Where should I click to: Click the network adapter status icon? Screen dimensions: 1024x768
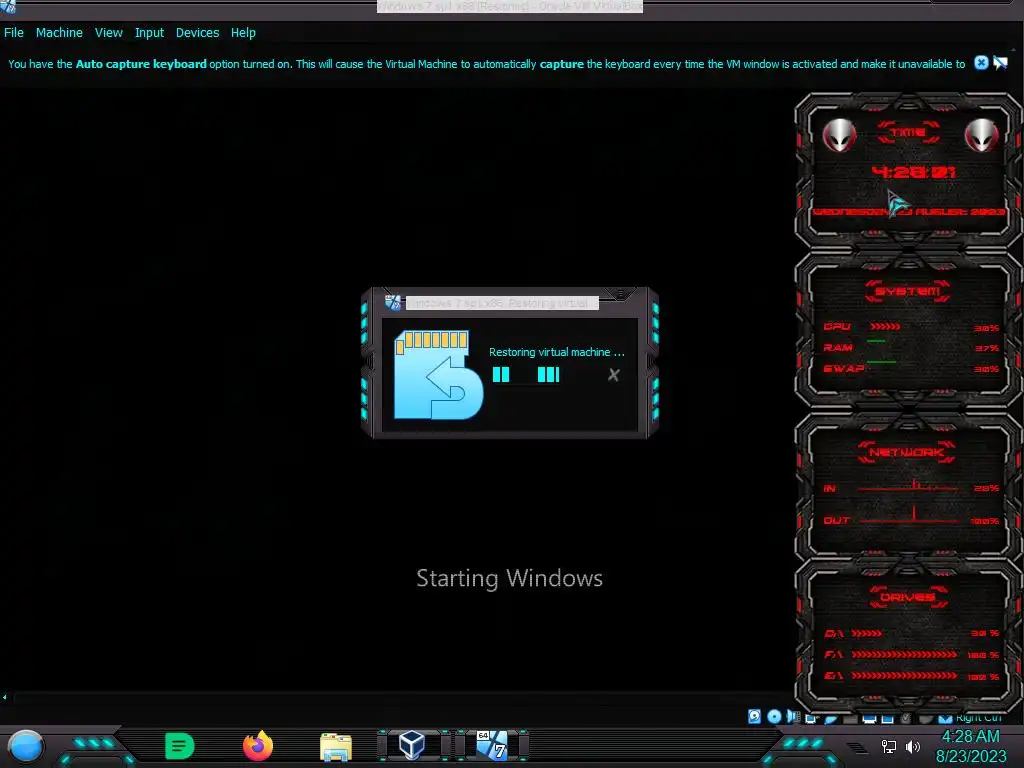pos(811,718)
